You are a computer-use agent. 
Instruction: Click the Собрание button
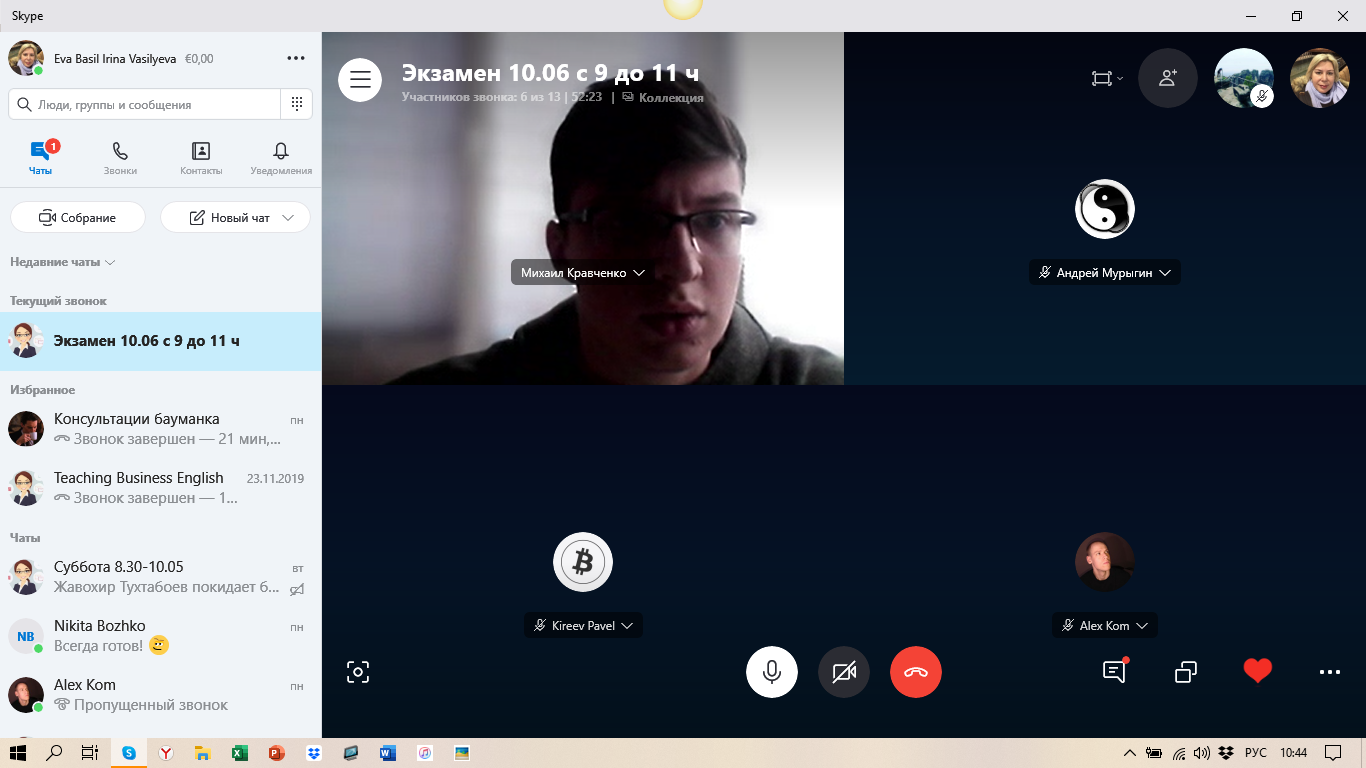click(x=78, y=217)
